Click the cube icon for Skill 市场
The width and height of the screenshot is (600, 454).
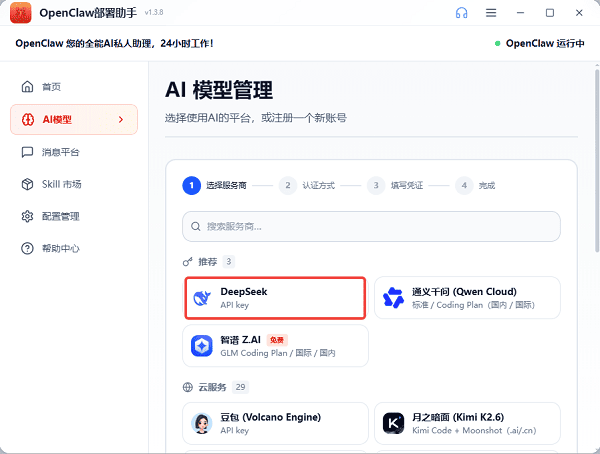click(x=27, y=185)
